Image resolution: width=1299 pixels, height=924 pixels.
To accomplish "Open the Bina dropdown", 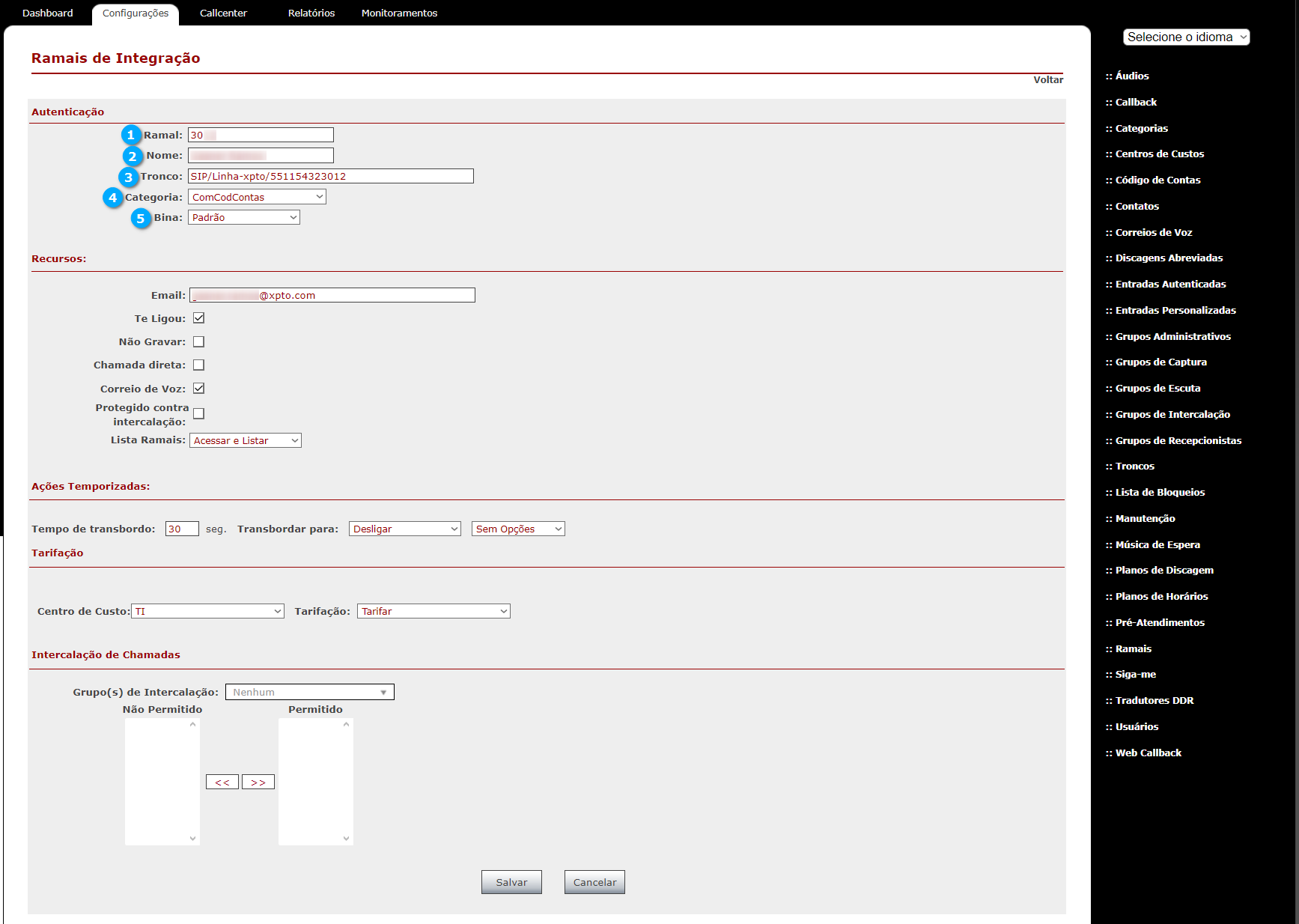I will (244, 217).
